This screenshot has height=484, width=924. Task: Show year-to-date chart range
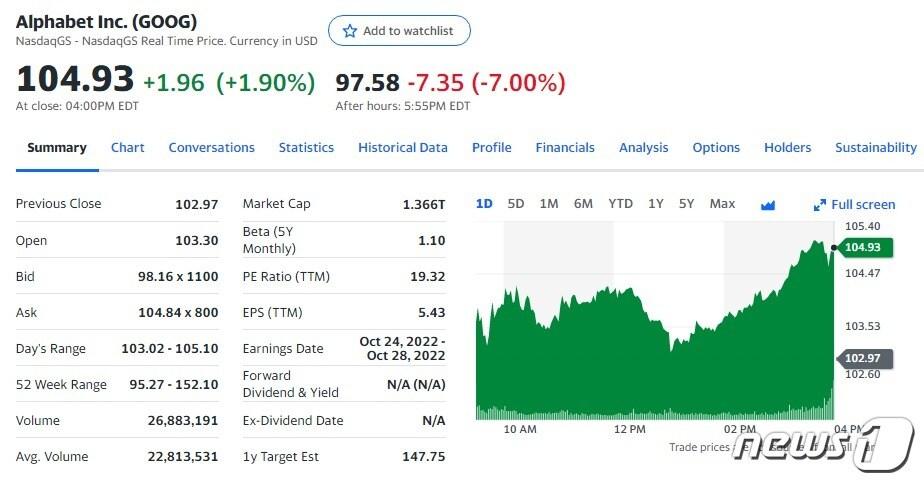(620, 204)
